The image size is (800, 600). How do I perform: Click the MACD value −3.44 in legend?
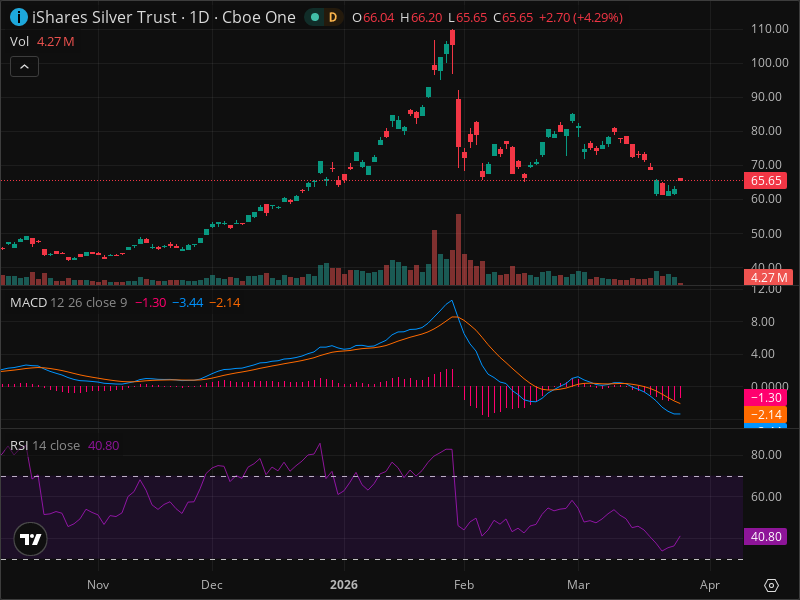pos(188,303)
